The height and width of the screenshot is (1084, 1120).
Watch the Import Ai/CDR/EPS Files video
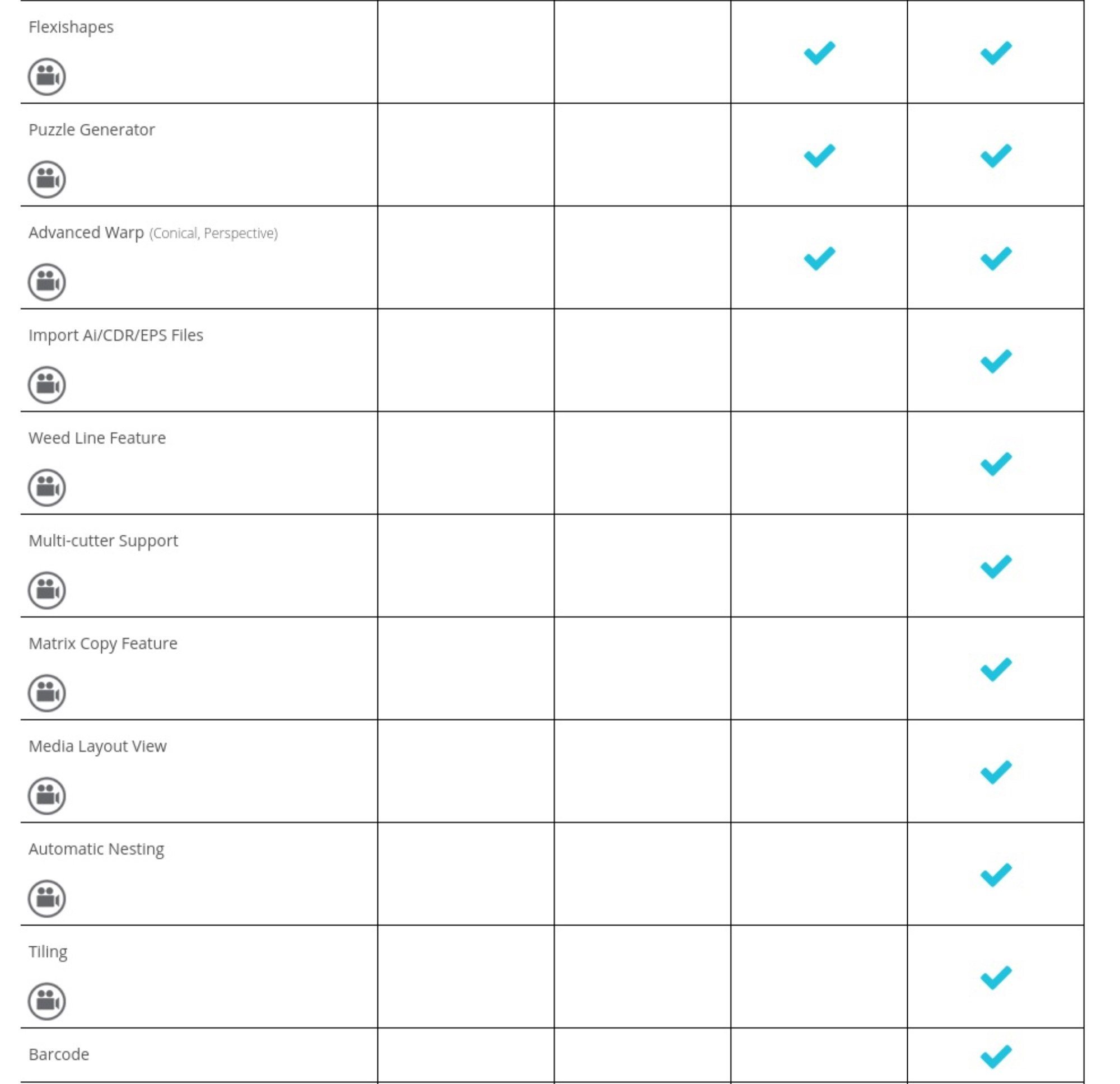[47, 385]
